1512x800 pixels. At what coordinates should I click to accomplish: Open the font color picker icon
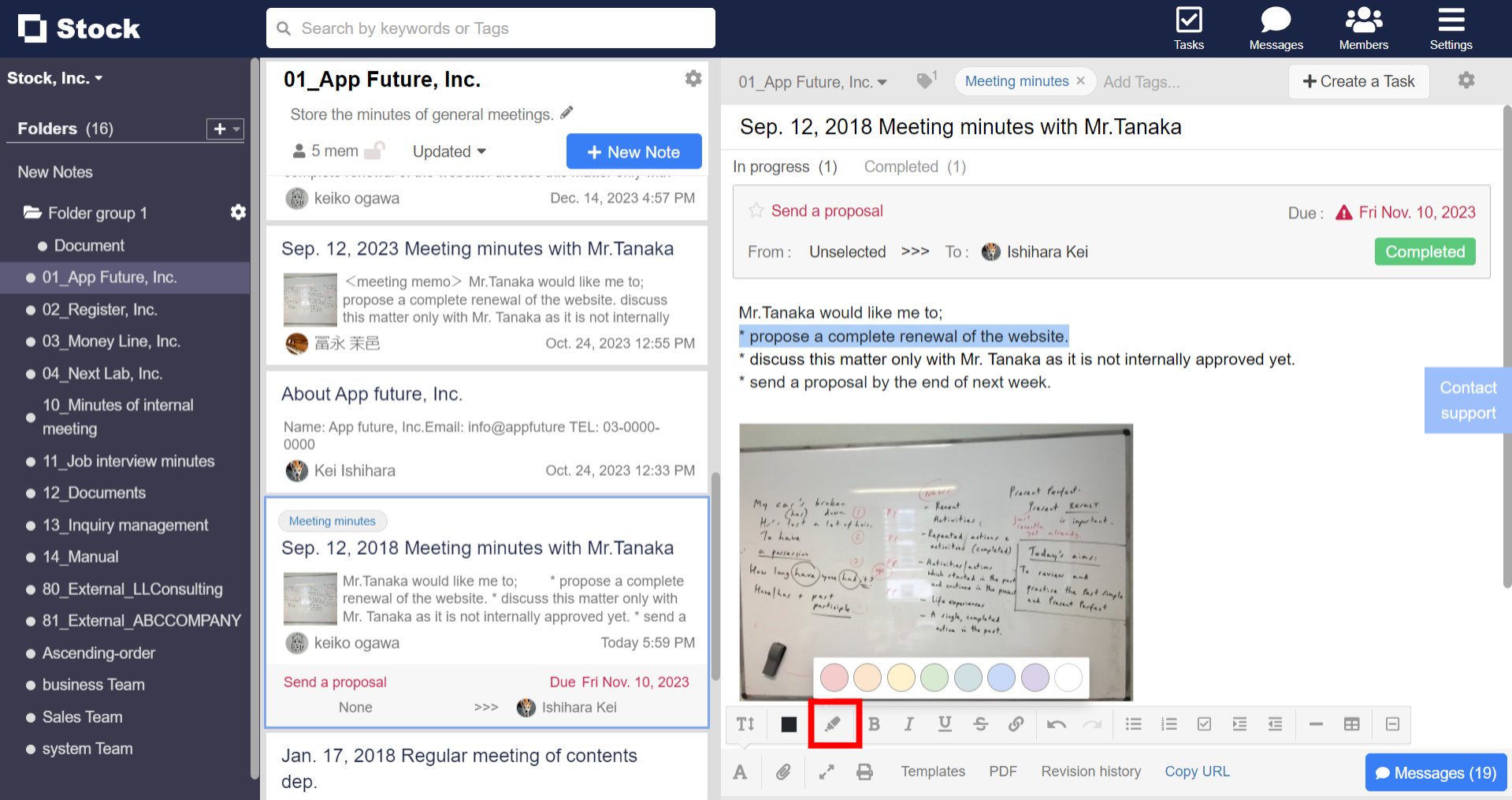tap(740, 772)
